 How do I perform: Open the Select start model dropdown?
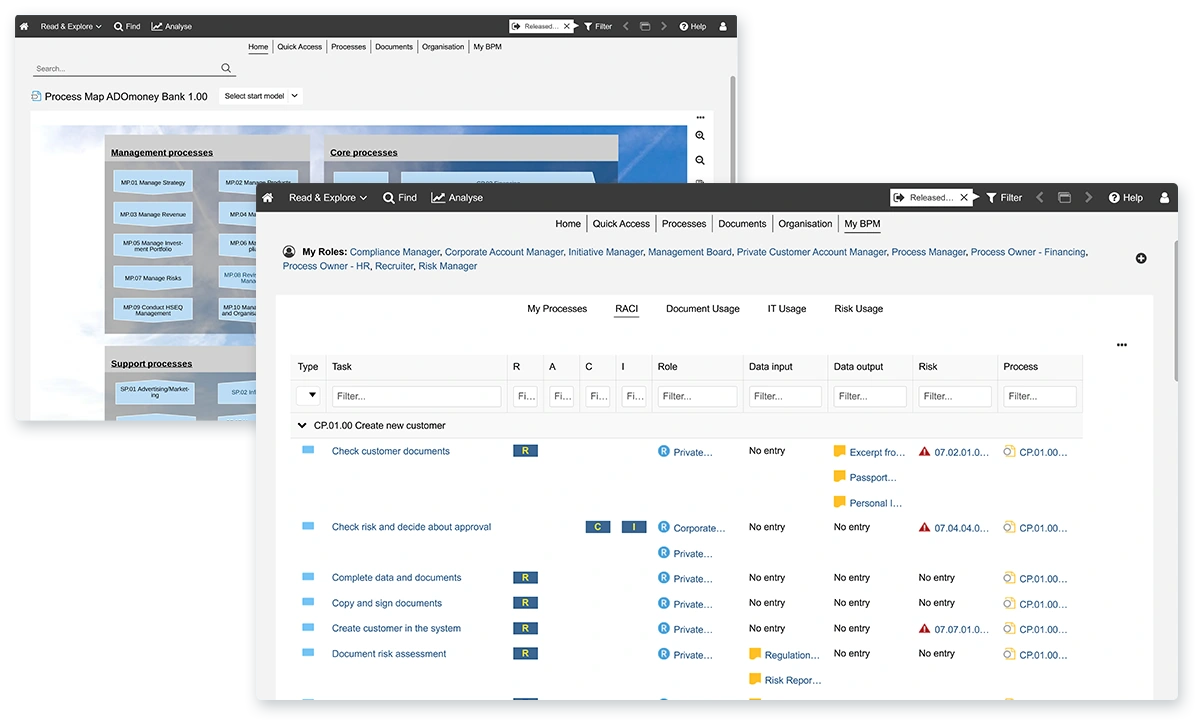point(260,96)
